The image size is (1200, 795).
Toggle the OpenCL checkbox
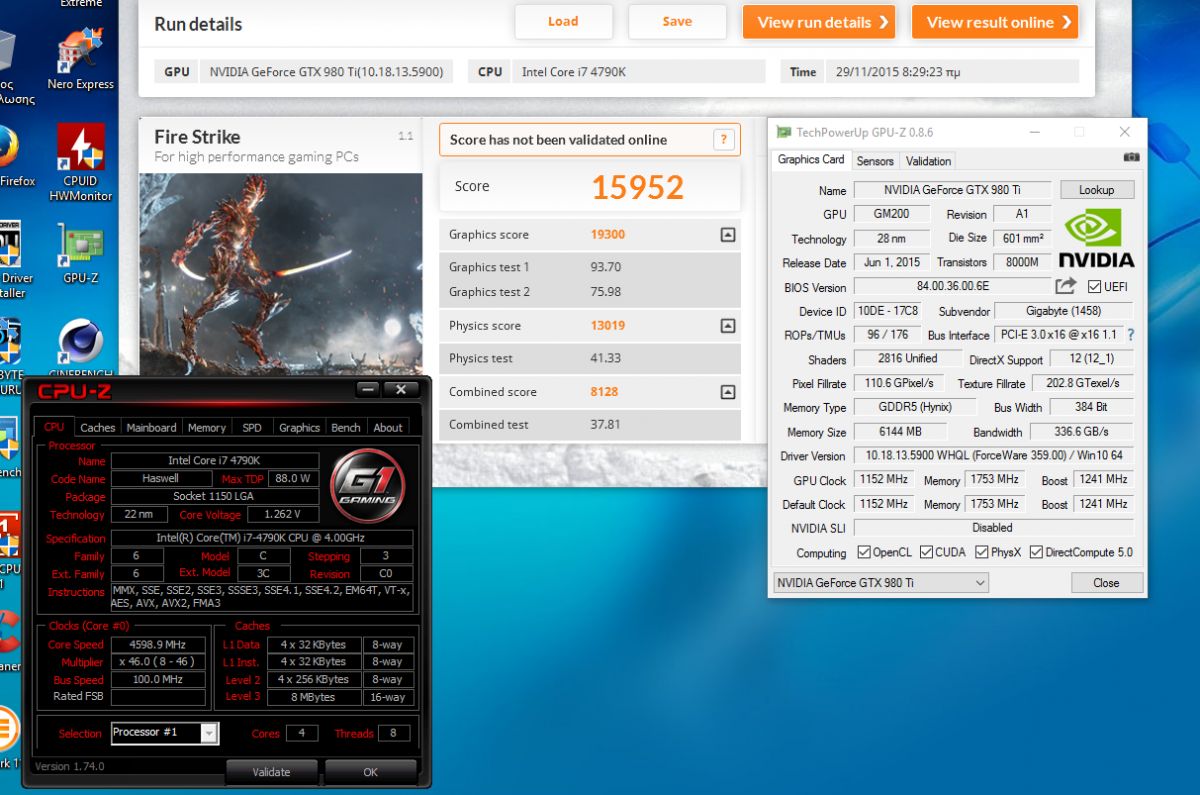pos(864,552)
